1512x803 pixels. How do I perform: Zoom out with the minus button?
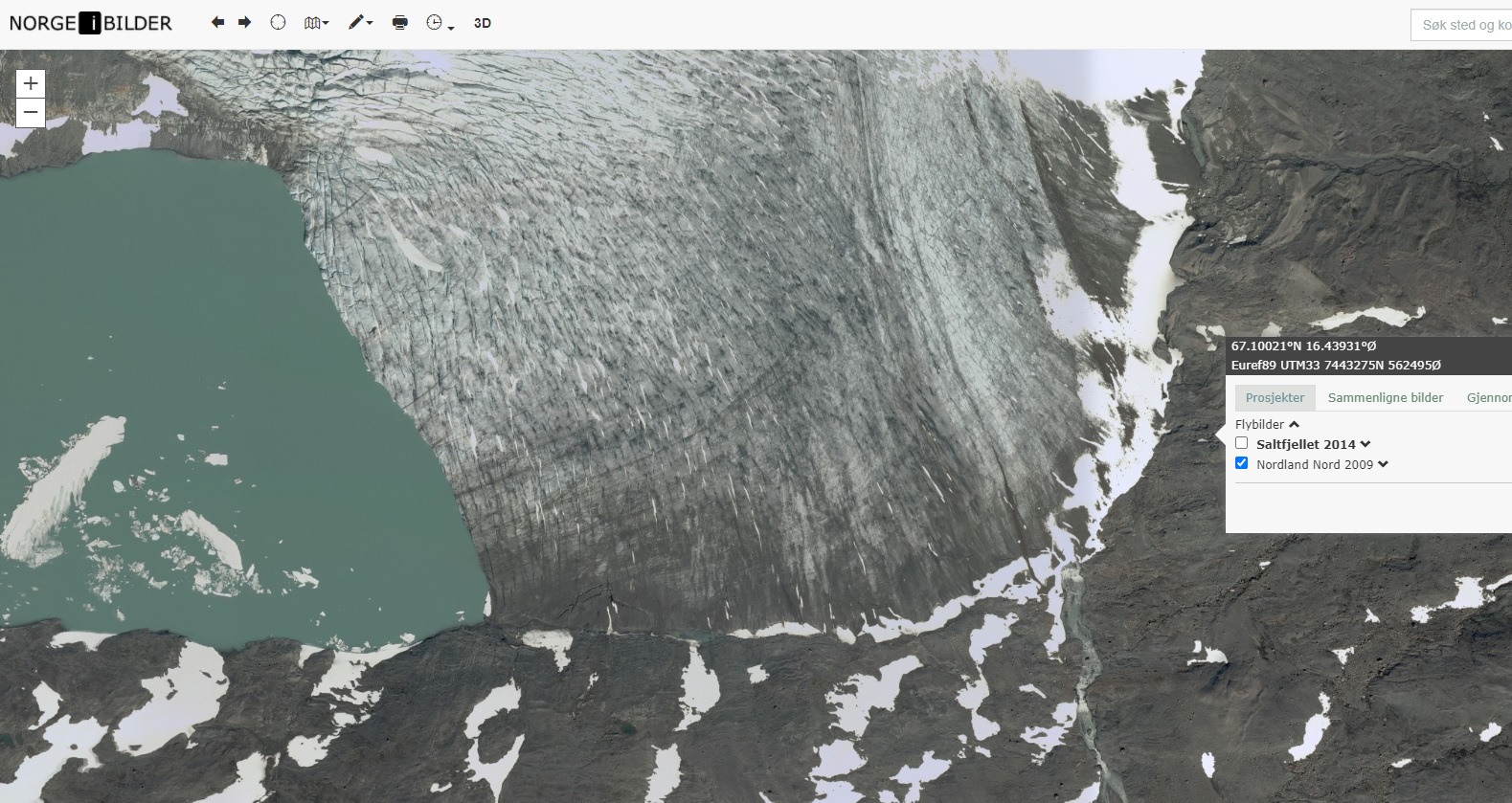31,113
